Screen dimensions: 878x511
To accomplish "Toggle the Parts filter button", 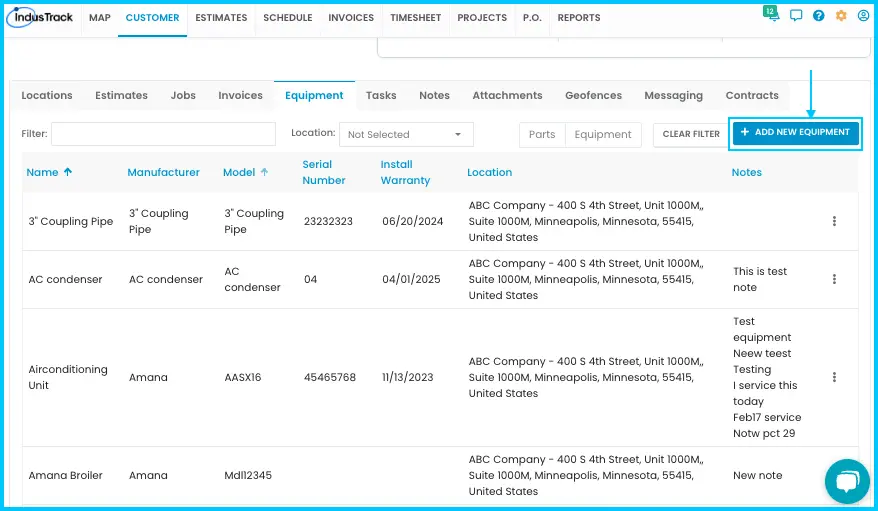I will (x=542, y=134).
